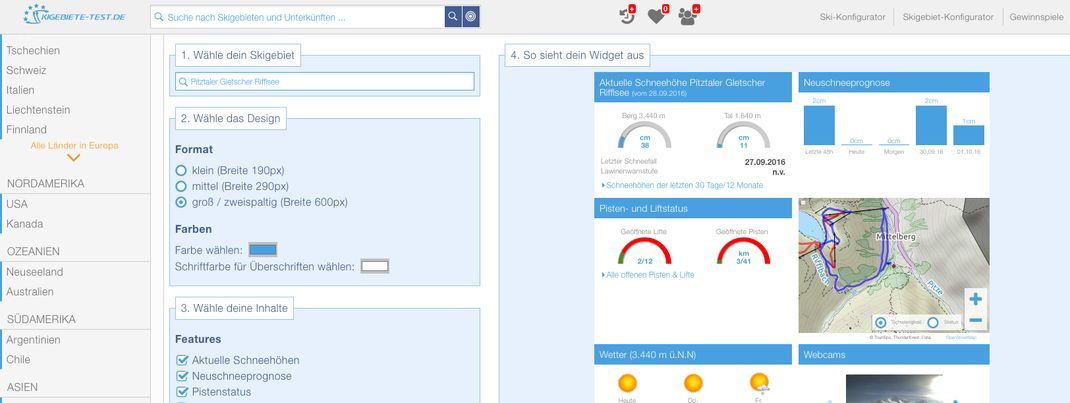The width and height of the screenshot is (1070, 403).
Task: Open the favorites heart icon
Action: point(657,15)
